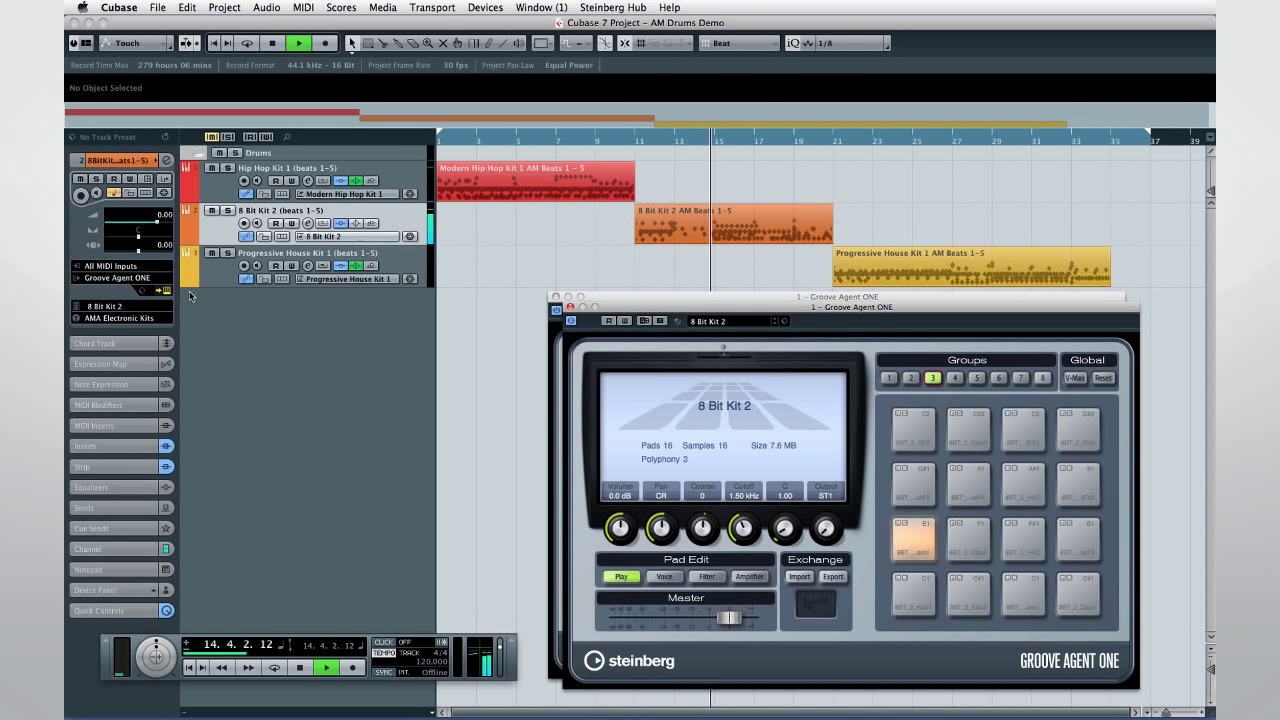
Task: Click main toolbar Record button
Action: coord(324,43)
